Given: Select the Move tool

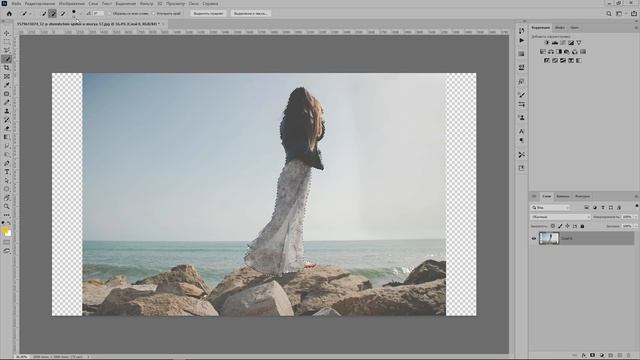Looking at the screenshot, I should click(x=7, y=33).
